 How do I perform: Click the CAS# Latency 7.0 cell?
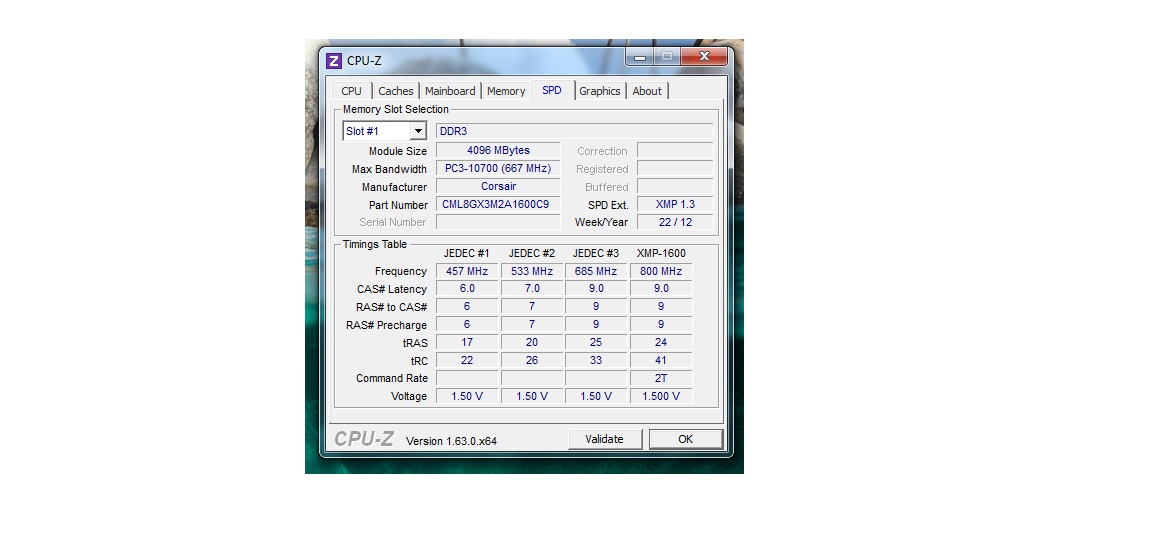[531, 289]
